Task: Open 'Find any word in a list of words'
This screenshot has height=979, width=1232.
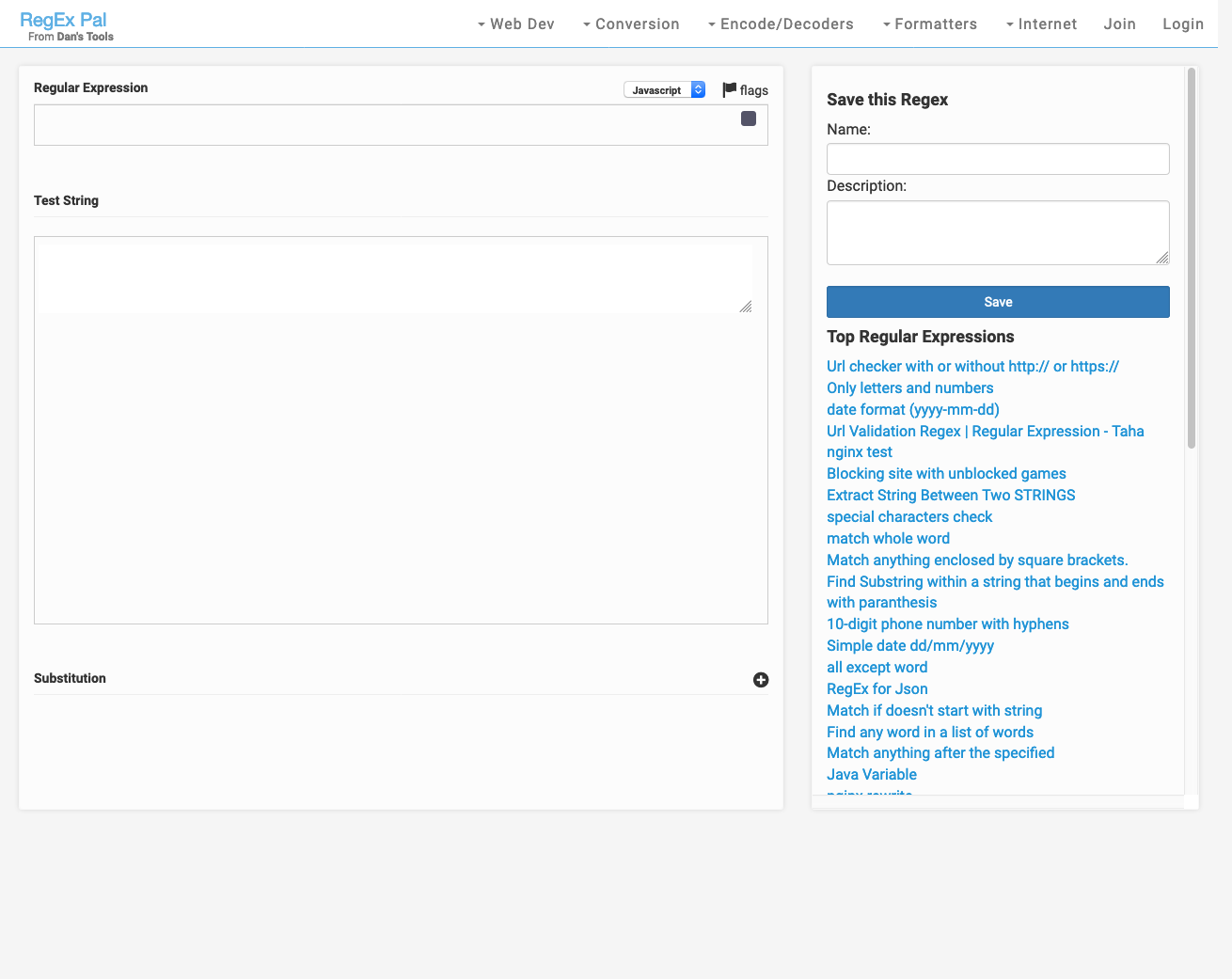Action: [x=930, y=733]
